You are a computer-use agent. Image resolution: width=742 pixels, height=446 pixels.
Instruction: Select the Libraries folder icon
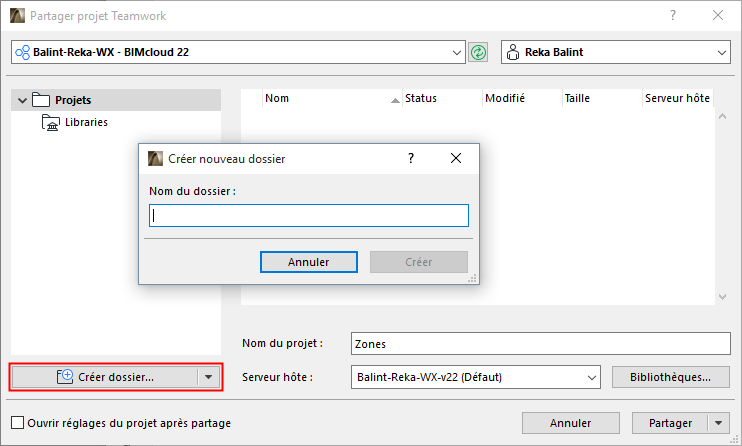tap(50, 123)
